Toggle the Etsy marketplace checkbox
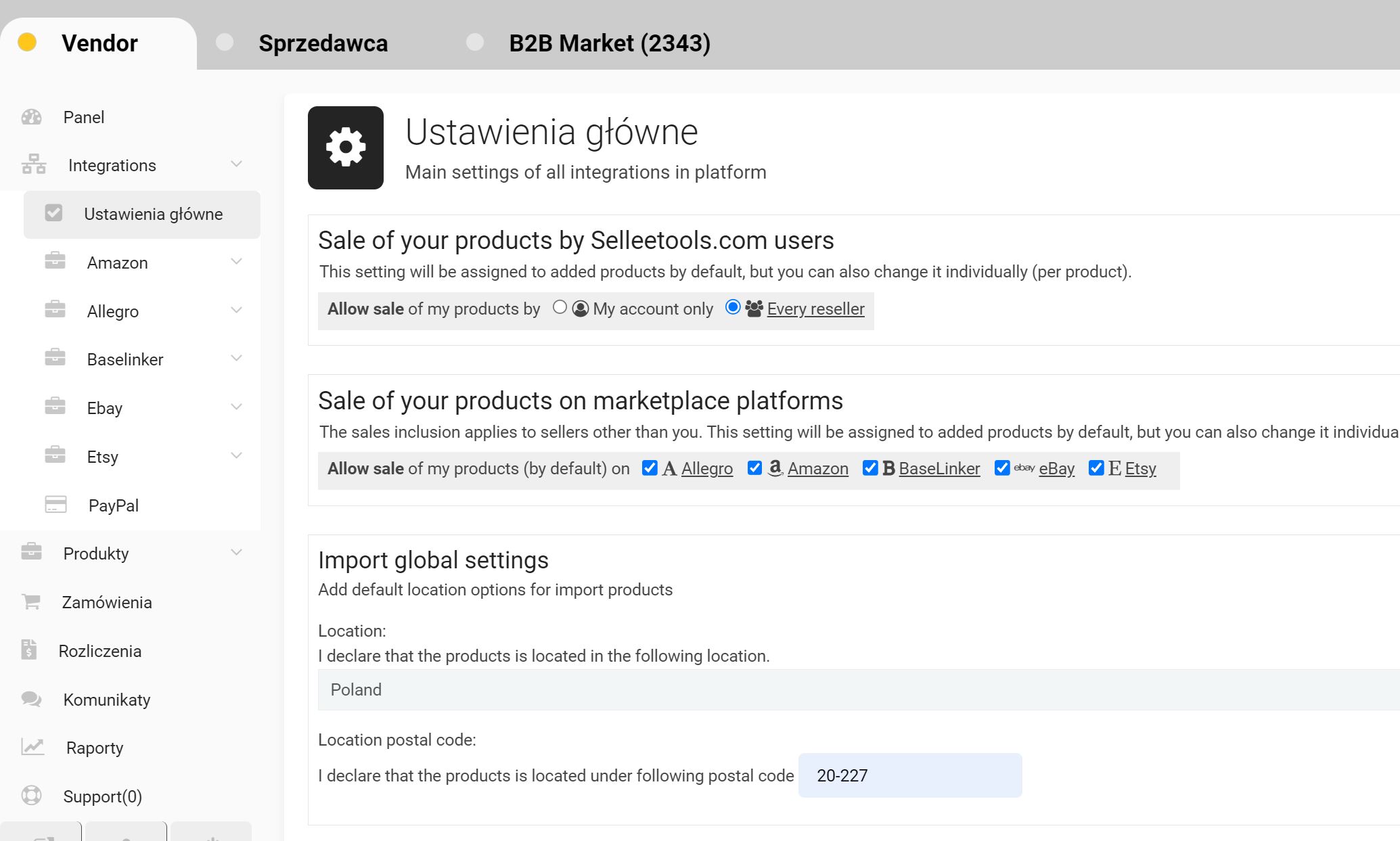 1096,468
